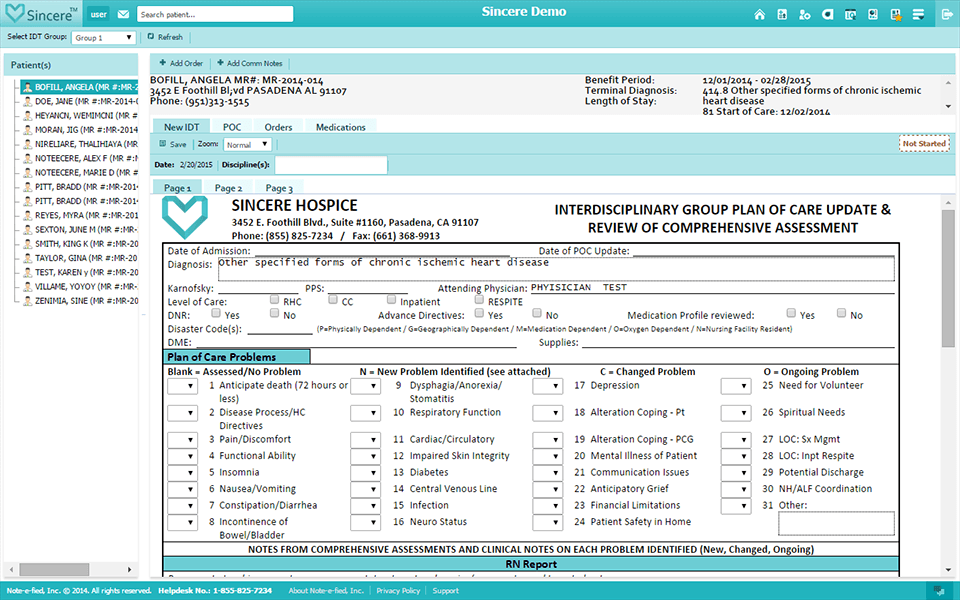Click the Not Started status button
This screenshot has height=600, width=960.
click(x=924, y=143)
